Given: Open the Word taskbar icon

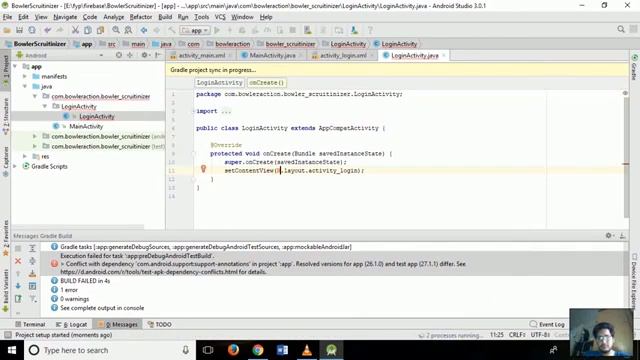Looking at the screenshot, I should pyautogui.click(x=282, y=350).
